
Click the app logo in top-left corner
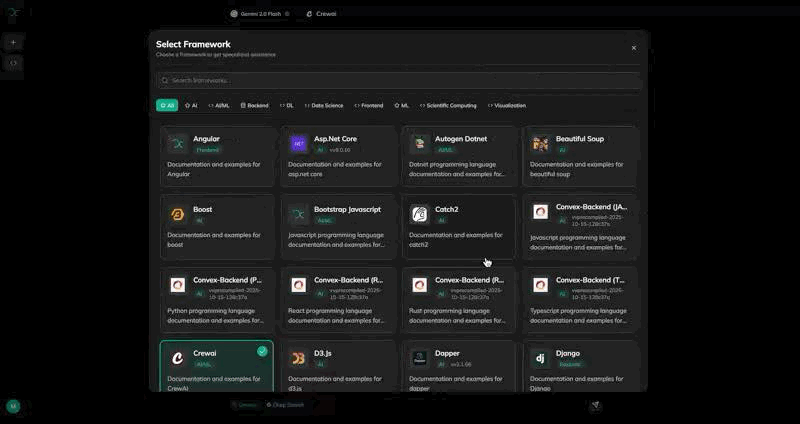14,12
